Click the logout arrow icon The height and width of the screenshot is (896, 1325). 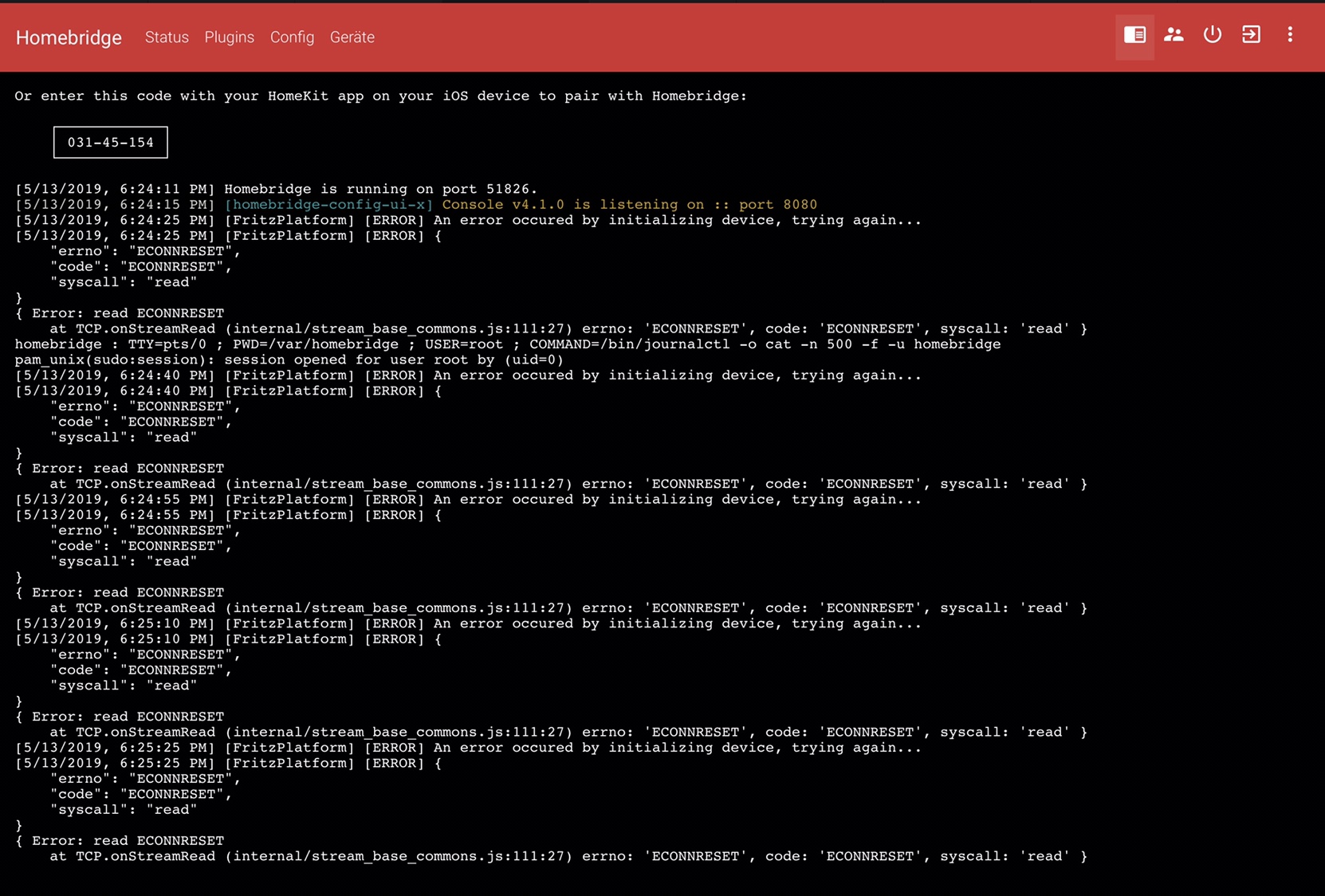(1251, 35)
